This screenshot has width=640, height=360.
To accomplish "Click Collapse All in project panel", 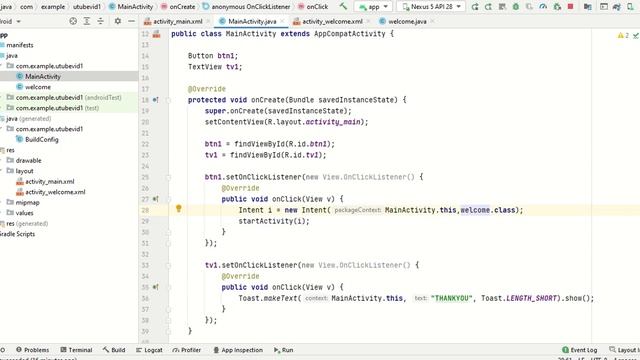I will pyautogui.click(x=100, y=21).
